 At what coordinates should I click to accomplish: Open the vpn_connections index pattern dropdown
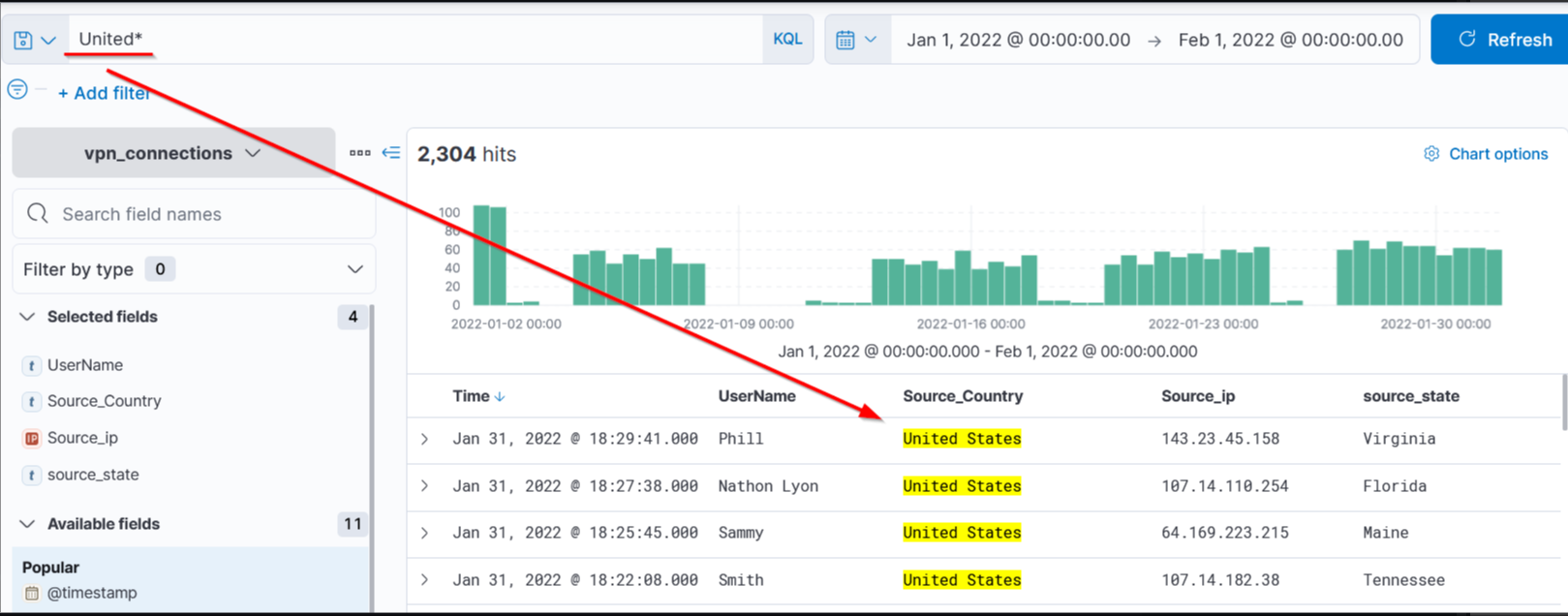(173, 153)
